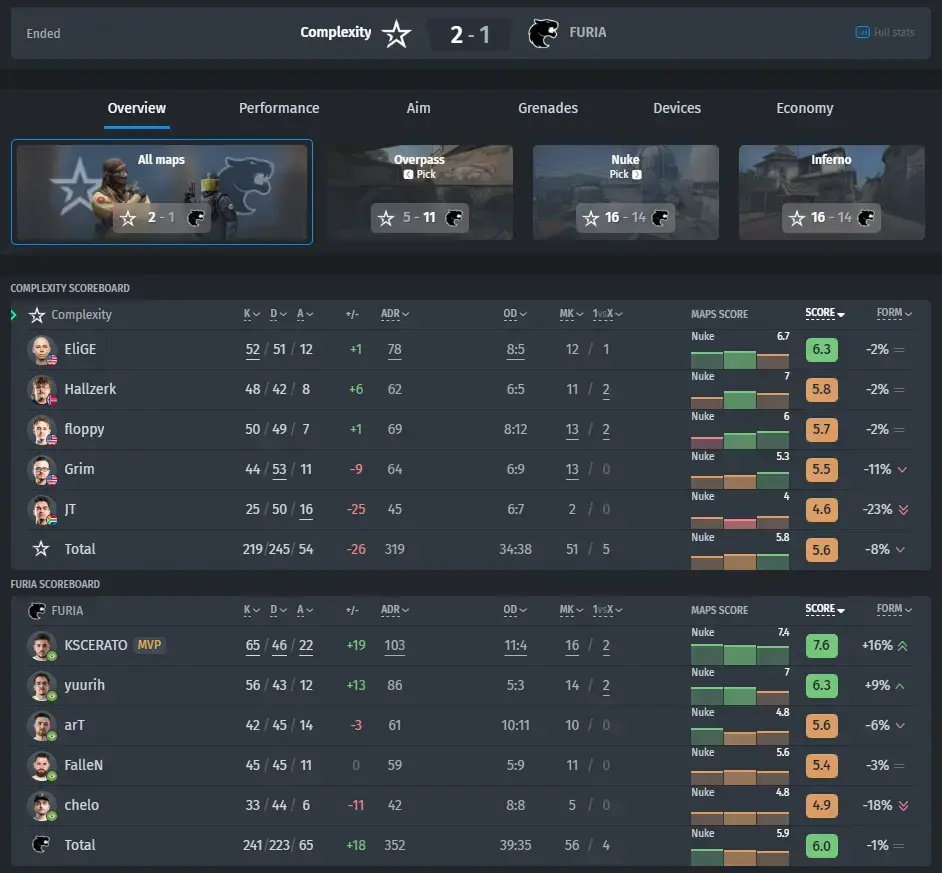Sort Complexity scoreboard by ADR

click(395, 314)
